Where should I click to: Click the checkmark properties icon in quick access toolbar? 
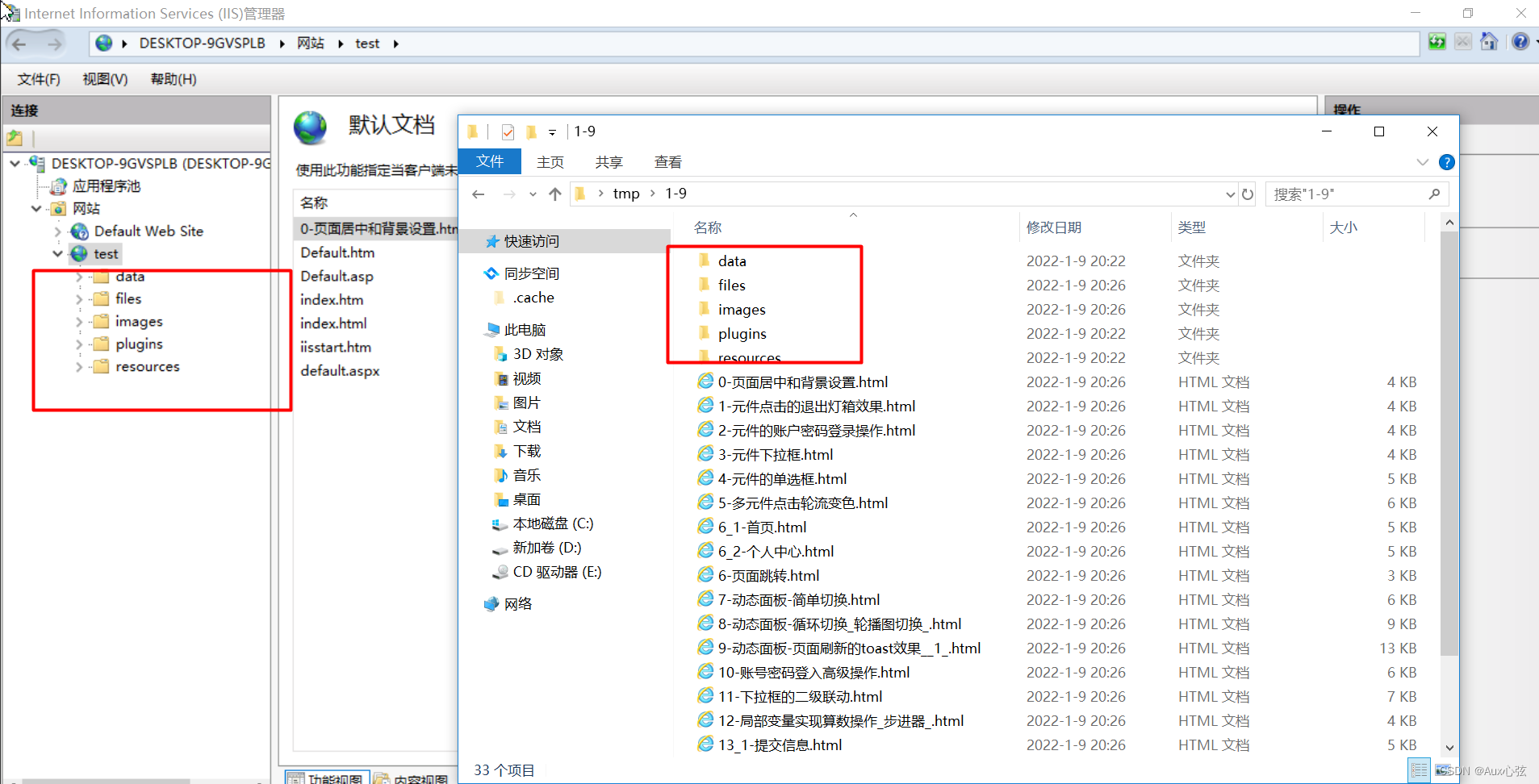pyautogui.click(x=508, y=131)
